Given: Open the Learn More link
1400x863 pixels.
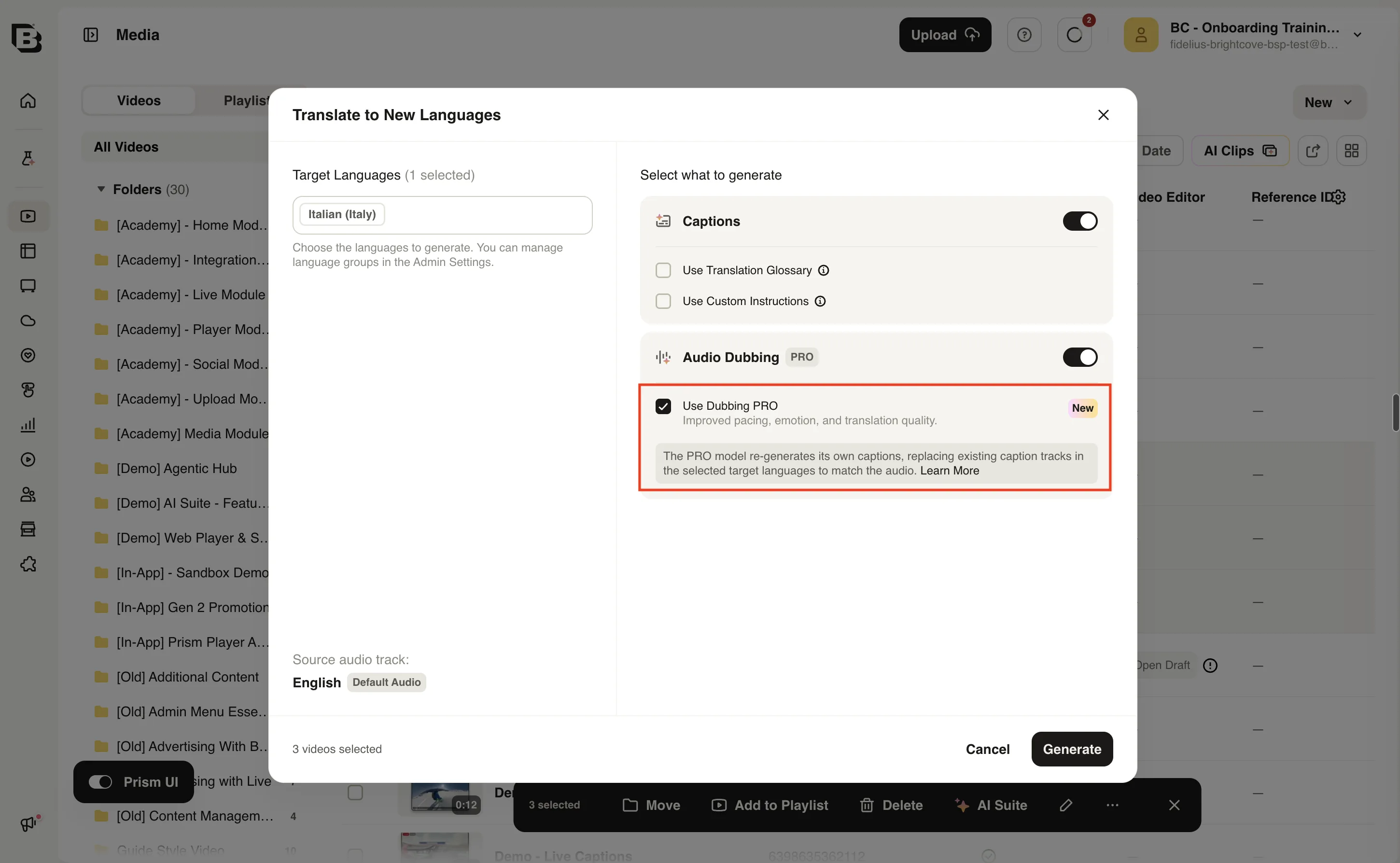Looking at the screenshot, I should pyautogui.click(x=950, y=471).
